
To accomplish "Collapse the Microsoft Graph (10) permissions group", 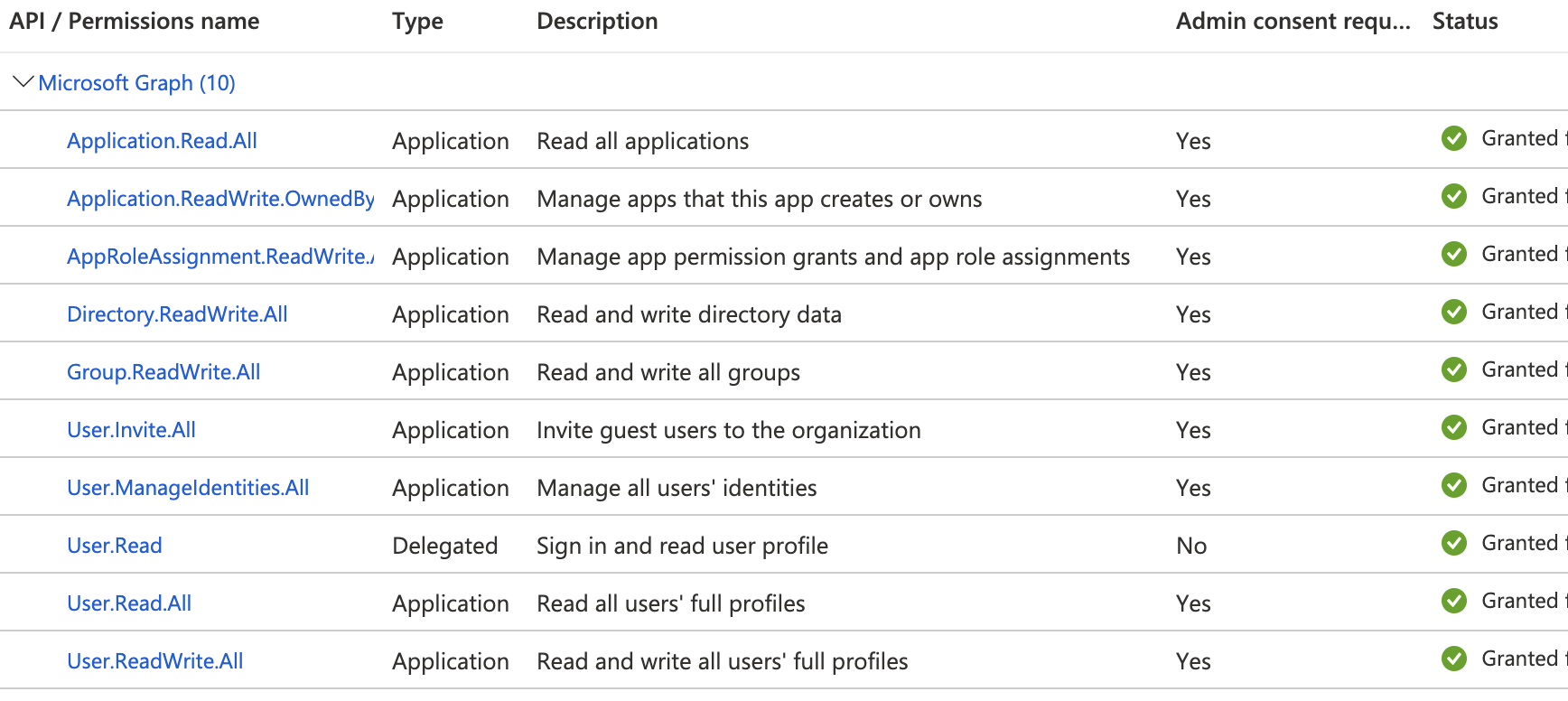I will pos(22,81).
